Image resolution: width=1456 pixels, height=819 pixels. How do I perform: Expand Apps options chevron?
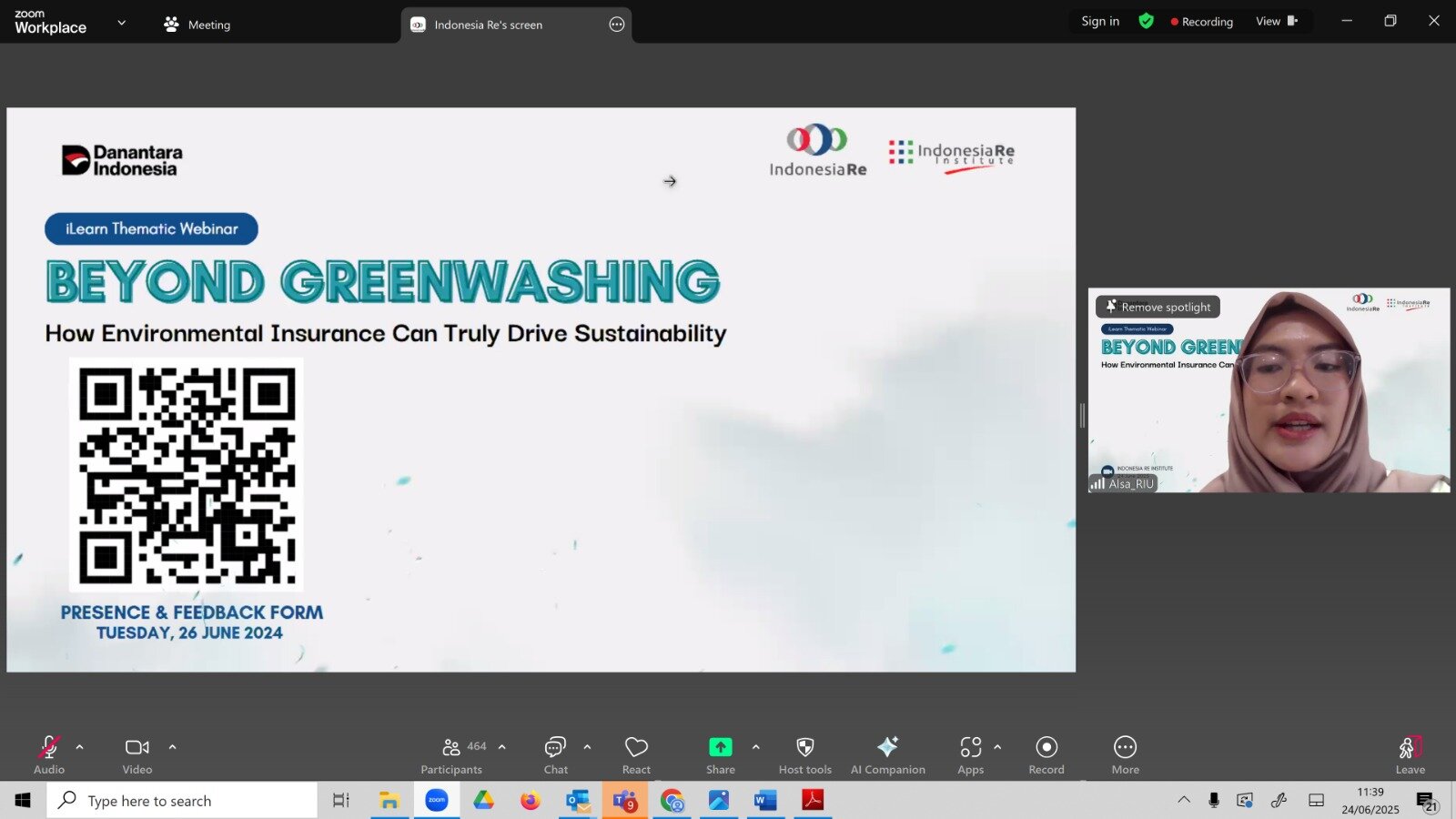997,747
